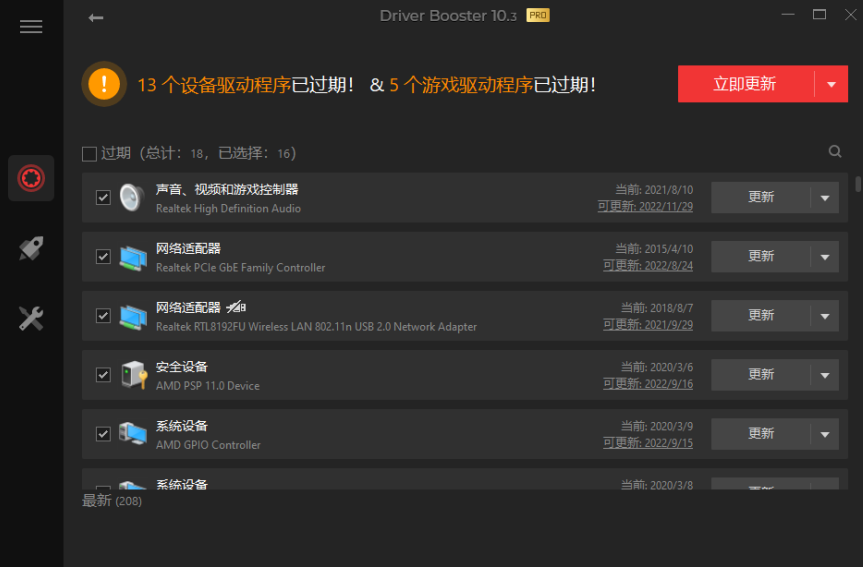Open 可更新: 2022/11/29 link for audio
863x567 pixels.
645,206
